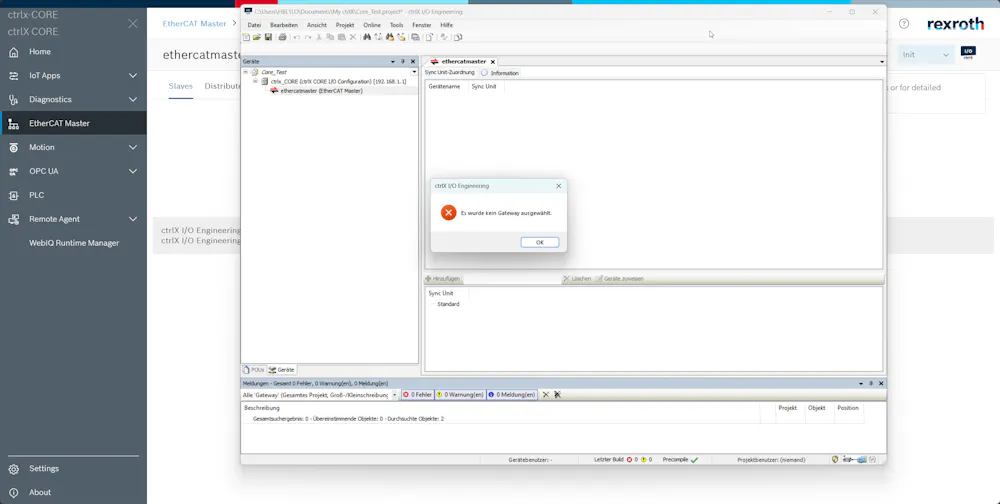
Task: Select the Slaves tab in web page
Action: 180,86
